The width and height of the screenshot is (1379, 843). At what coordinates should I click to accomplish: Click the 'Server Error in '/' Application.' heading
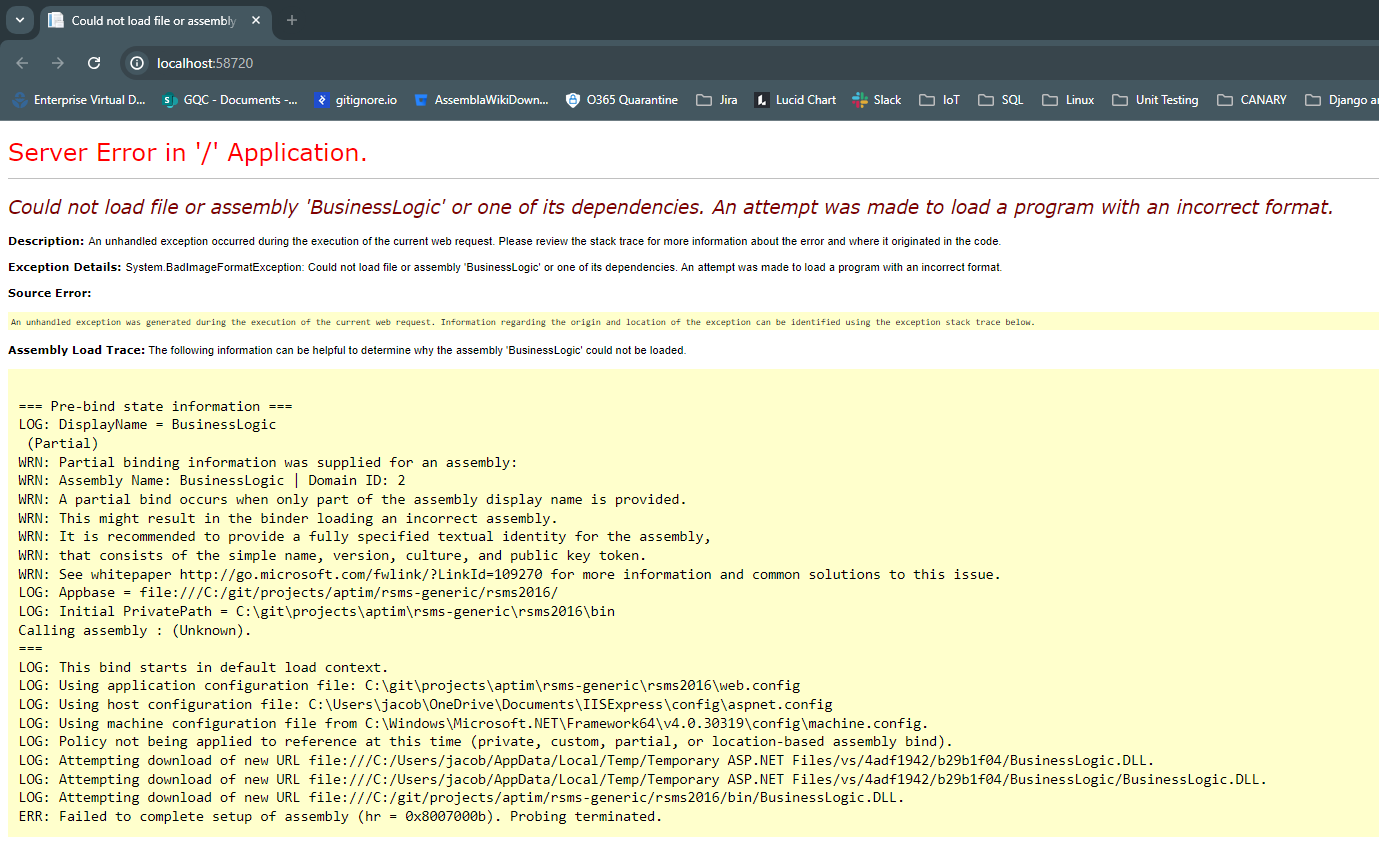pos(187,153)
